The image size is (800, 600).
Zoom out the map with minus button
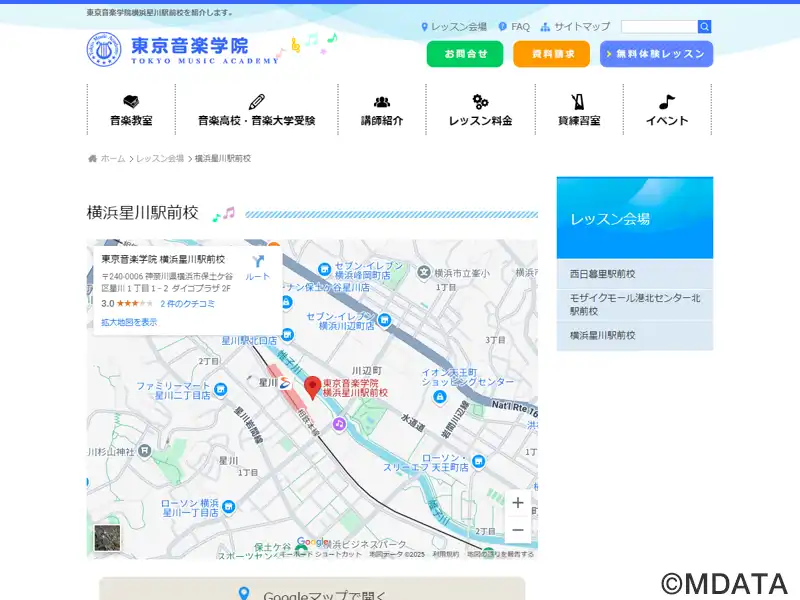click(518, 530)
